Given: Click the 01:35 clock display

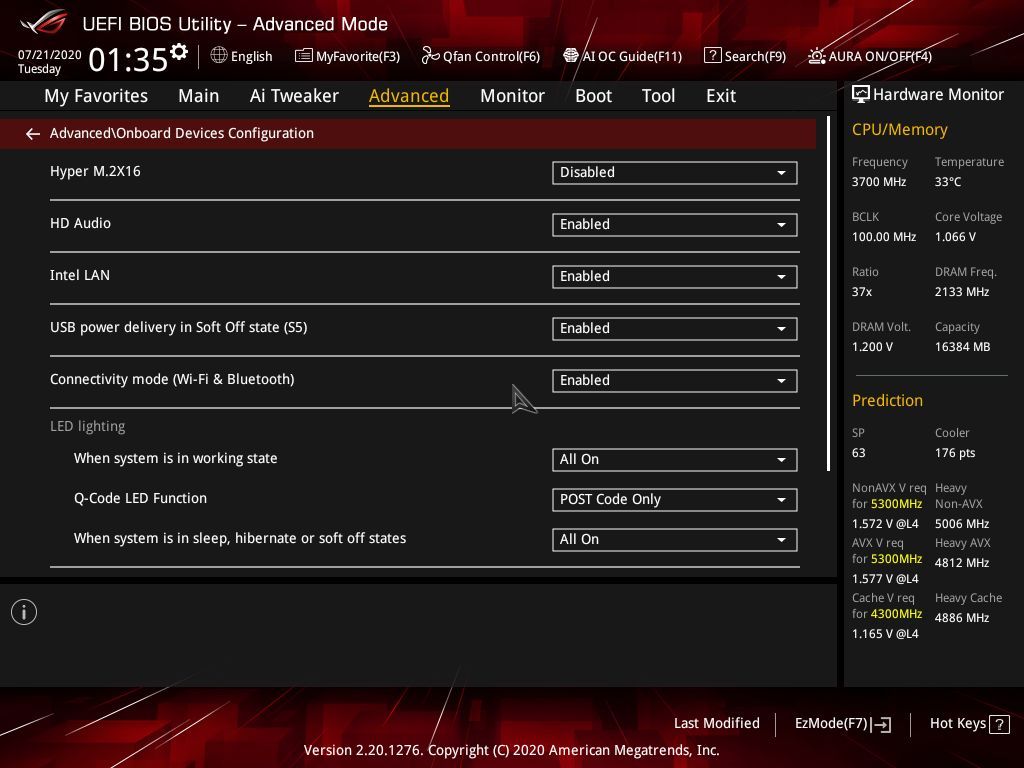Looking at the screenshot, I should (x=128, y=59).
